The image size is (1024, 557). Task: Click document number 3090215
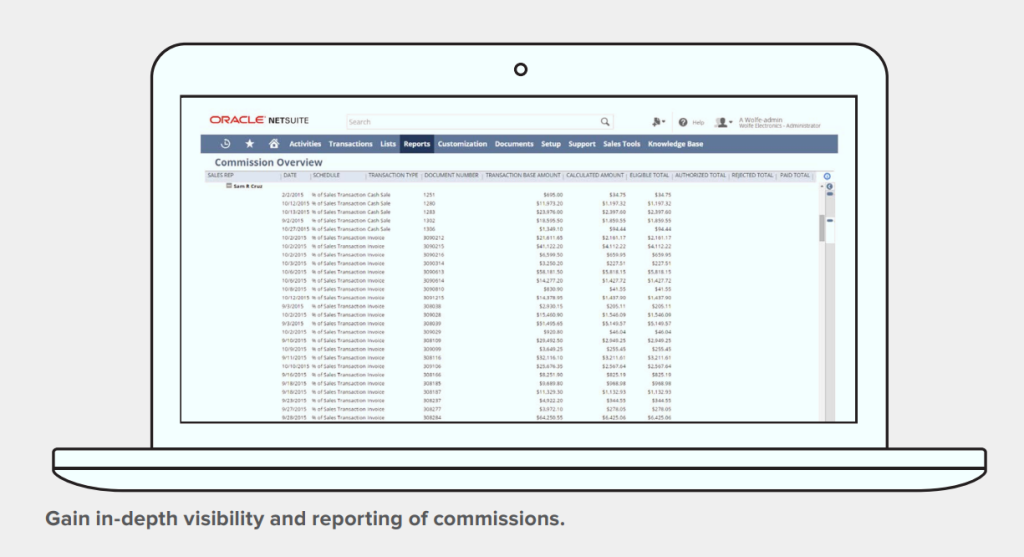coord(434,246)
